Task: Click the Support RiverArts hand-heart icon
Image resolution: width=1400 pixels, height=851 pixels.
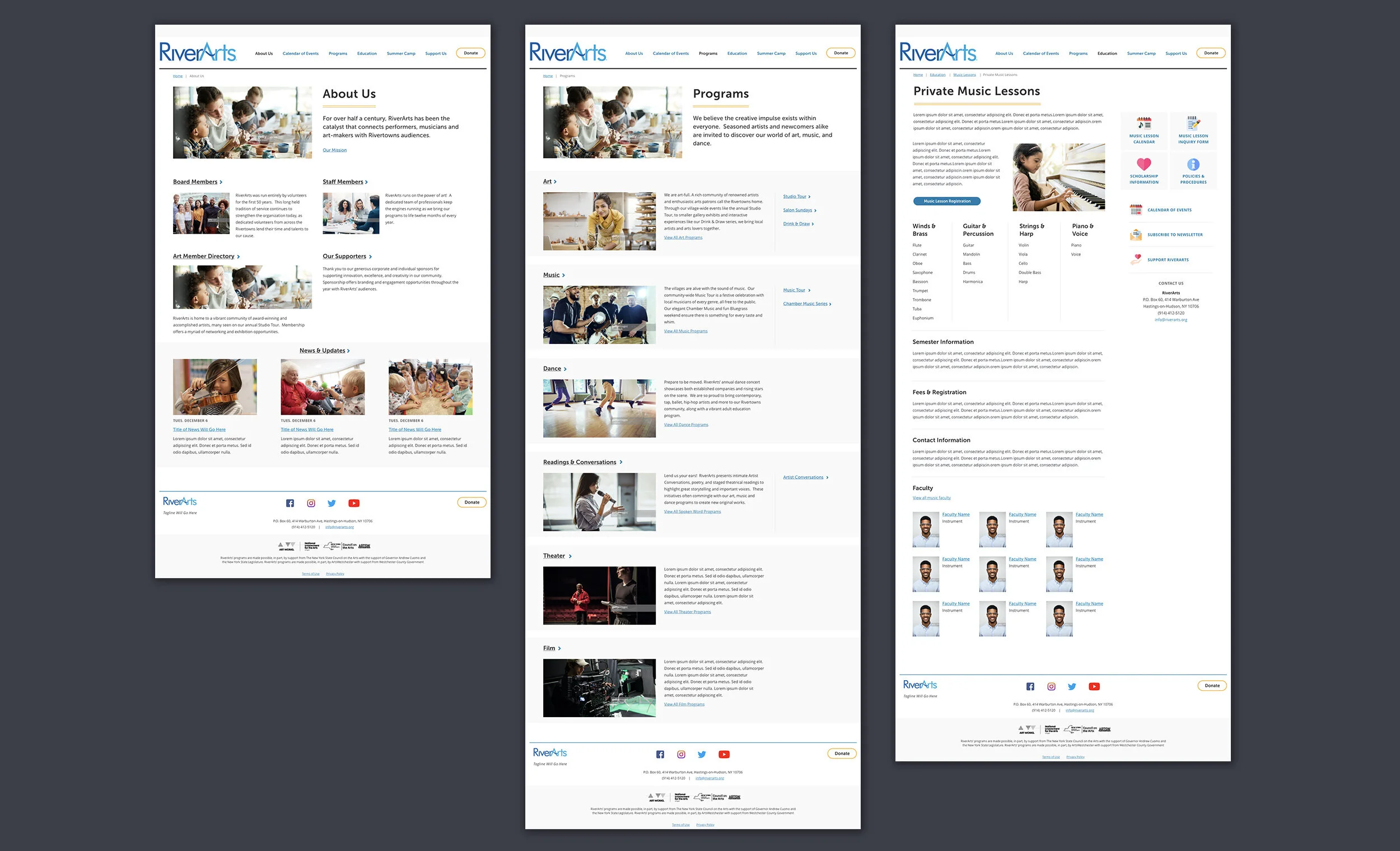Action: pos(1136,259)
